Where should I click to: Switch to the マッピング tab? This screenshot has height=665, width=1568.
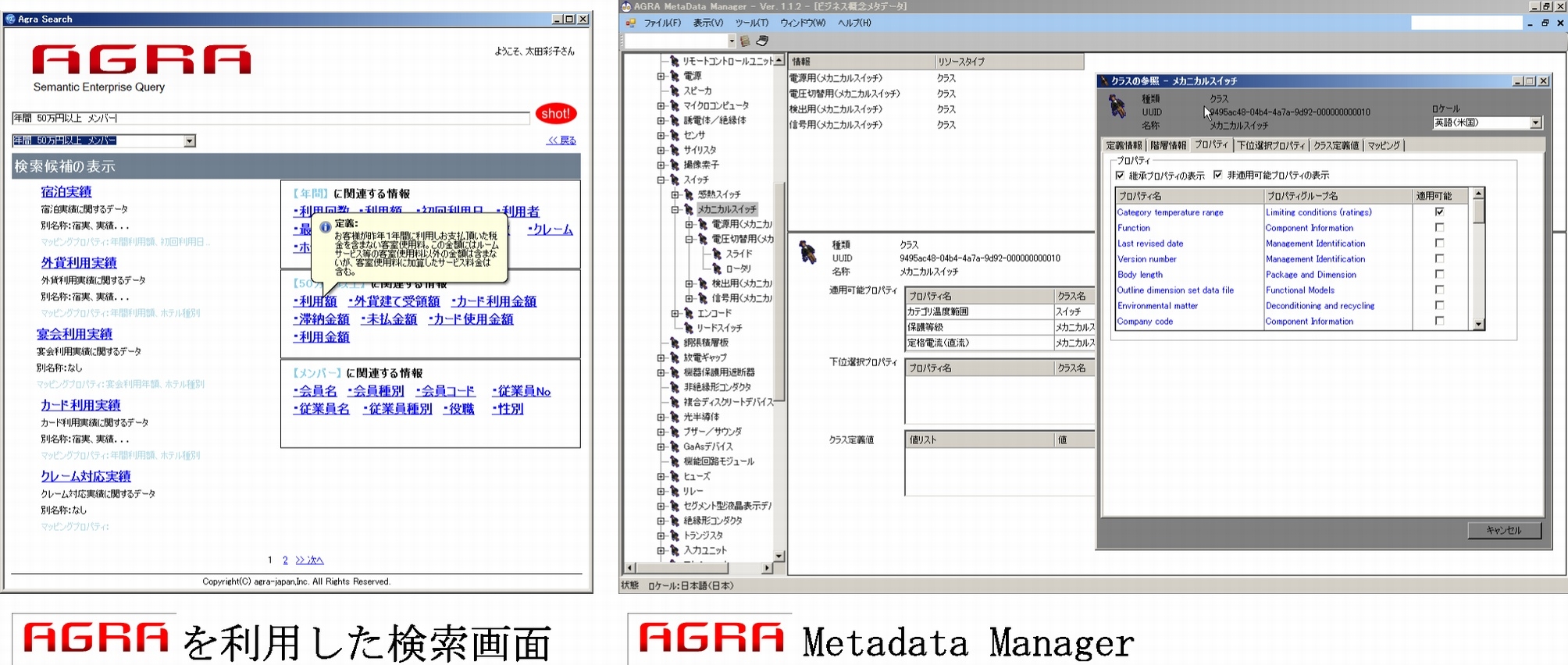[x=1384, y=146]
